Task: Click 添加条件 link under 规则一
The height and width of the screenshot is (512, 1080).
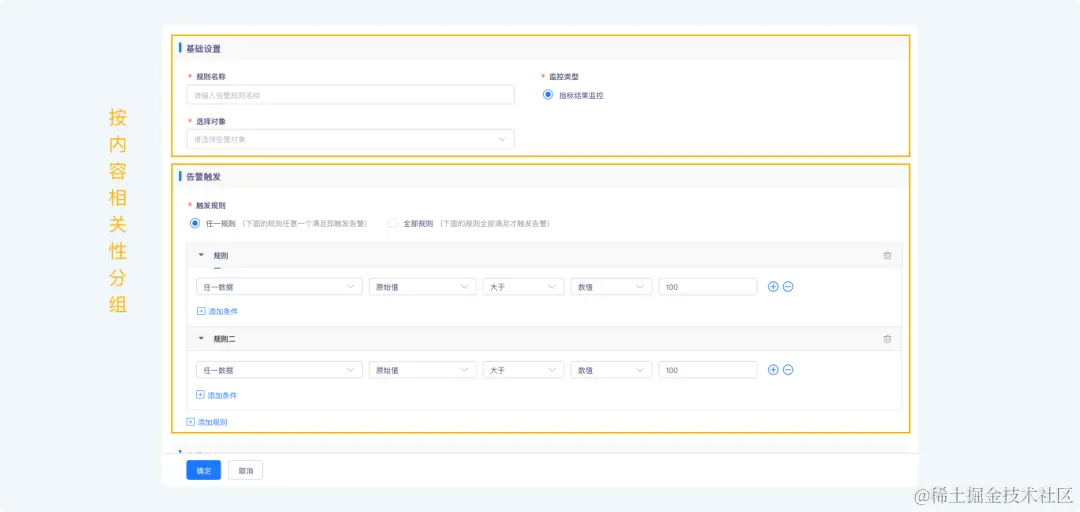Action: tap(218, 311)
